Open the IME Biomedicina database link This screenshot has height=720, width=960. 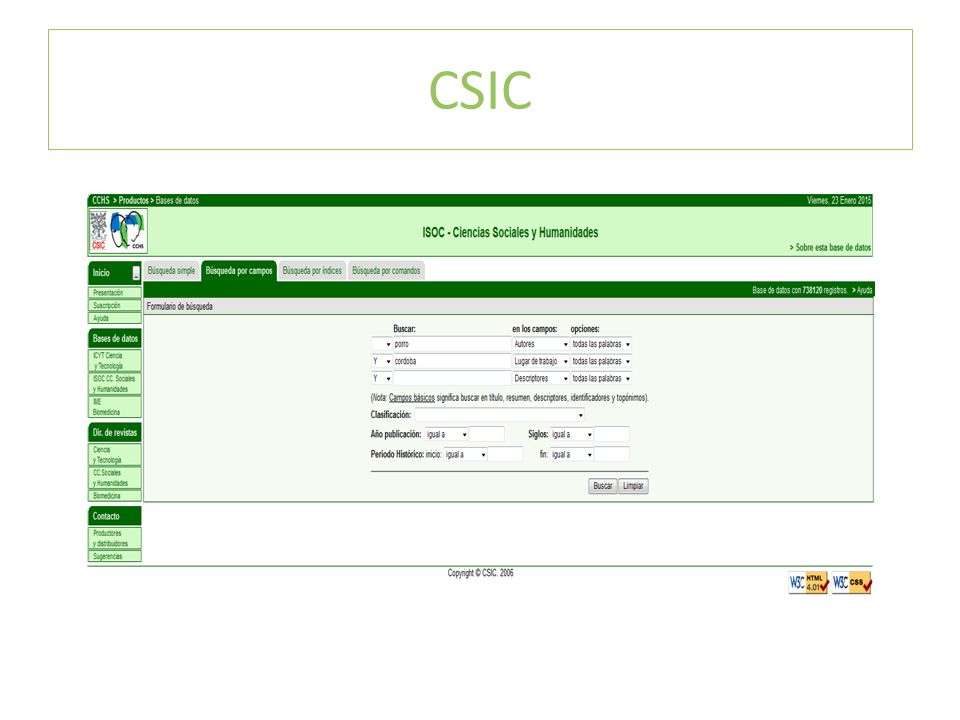(x=114, y=407)
